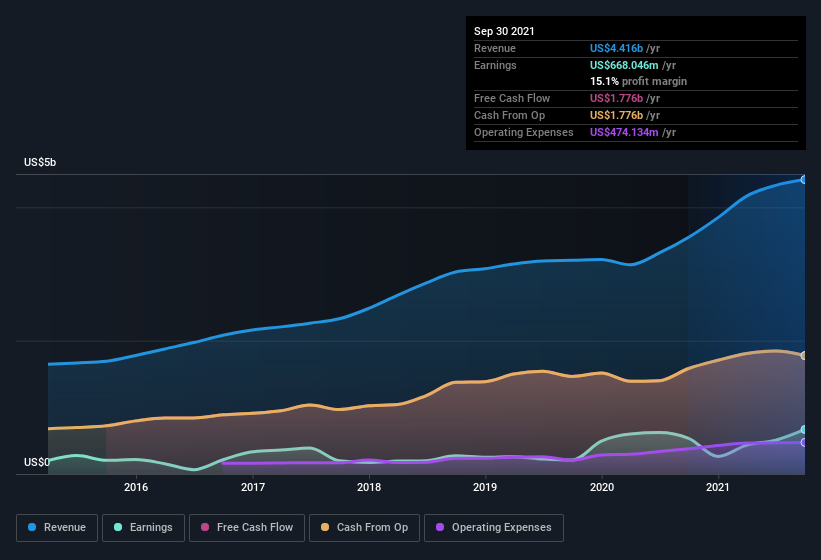Click the Revenue endpoint marker on the chart
This screenshot has width=821, height=560.
[804, 180]
